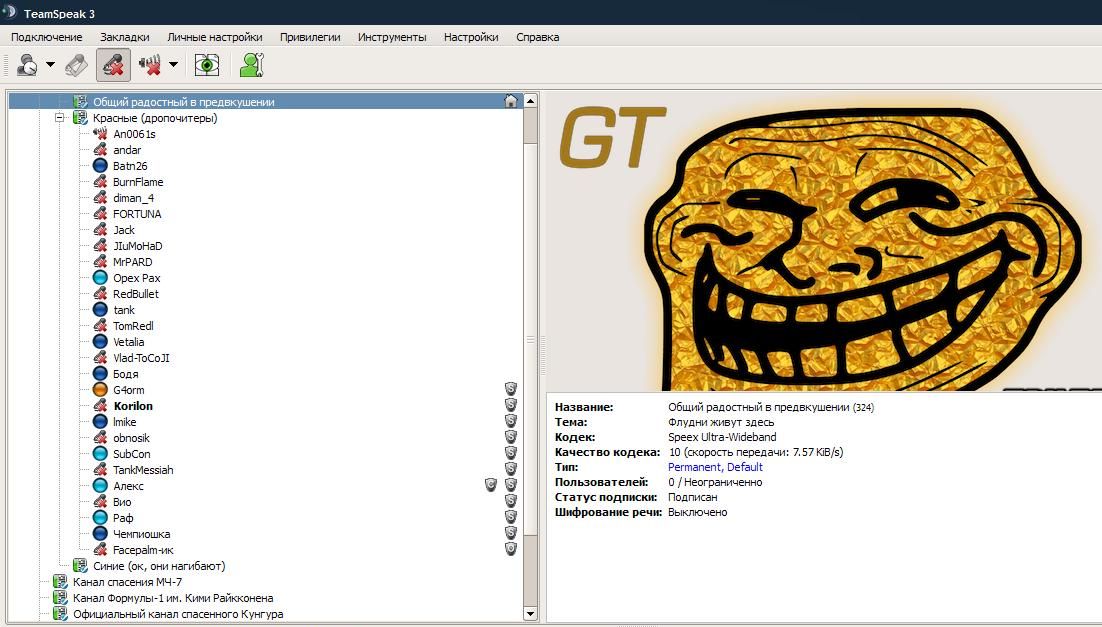1102x627 pixels.
Task: Select user Vlad-ToCoJI
Action: click(141, 358)
